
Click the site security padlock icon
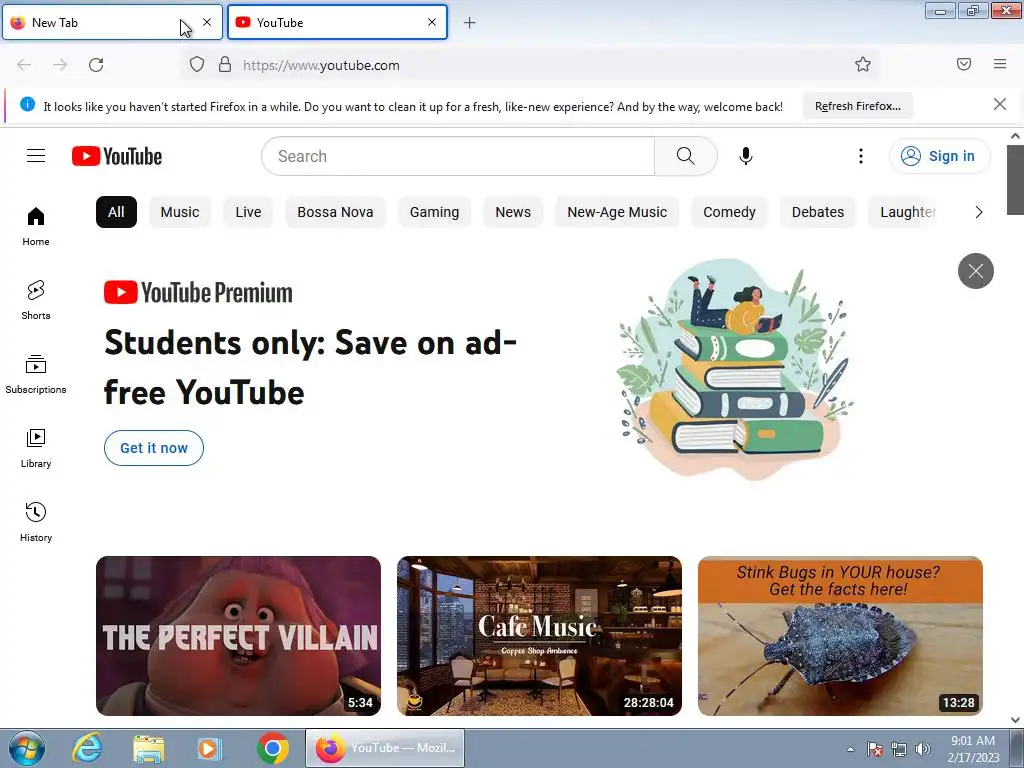tap(225, 65)
